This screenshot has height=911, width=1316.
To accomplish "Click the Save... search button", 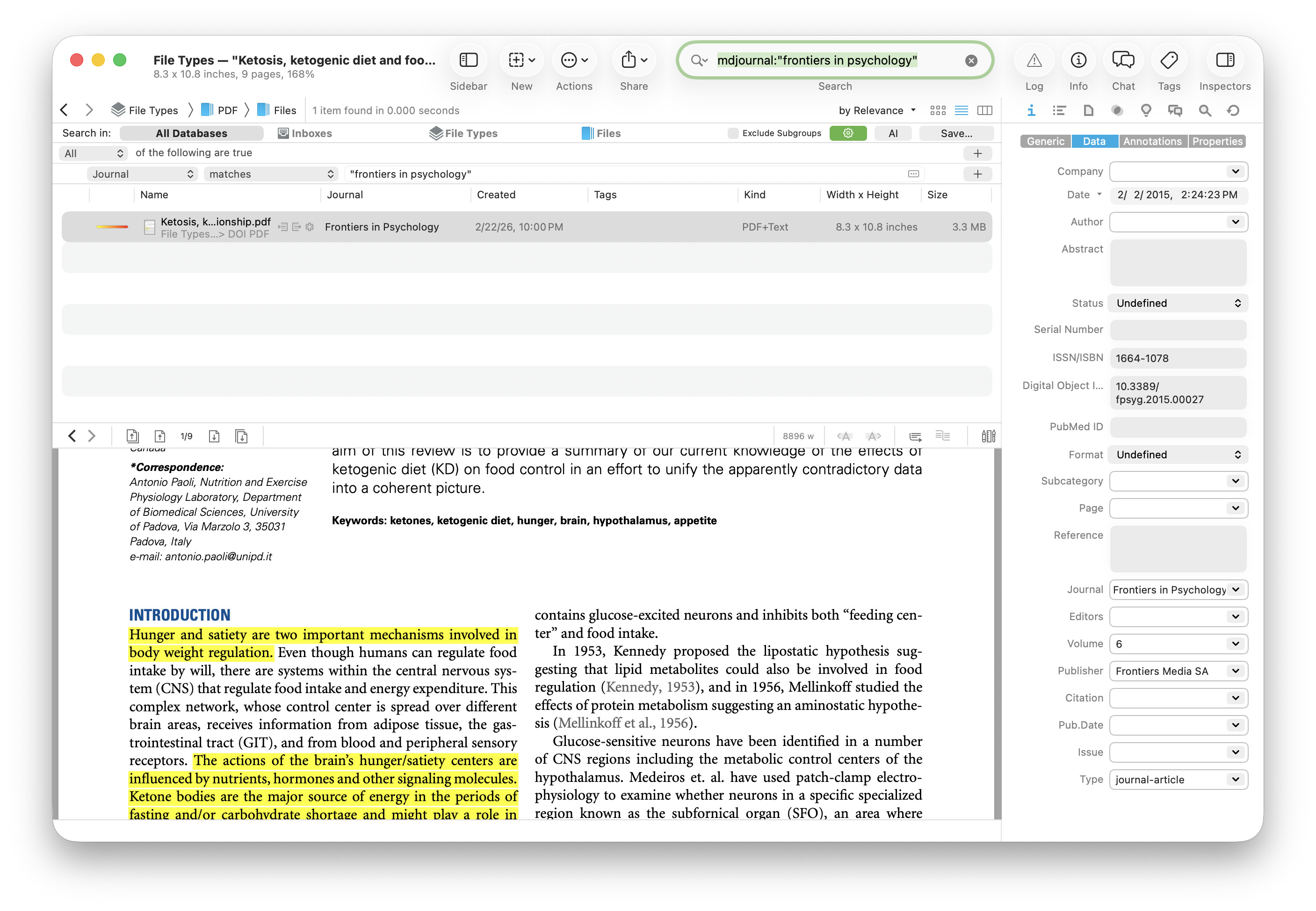I will pyautogui.click(x=956, y=133).
